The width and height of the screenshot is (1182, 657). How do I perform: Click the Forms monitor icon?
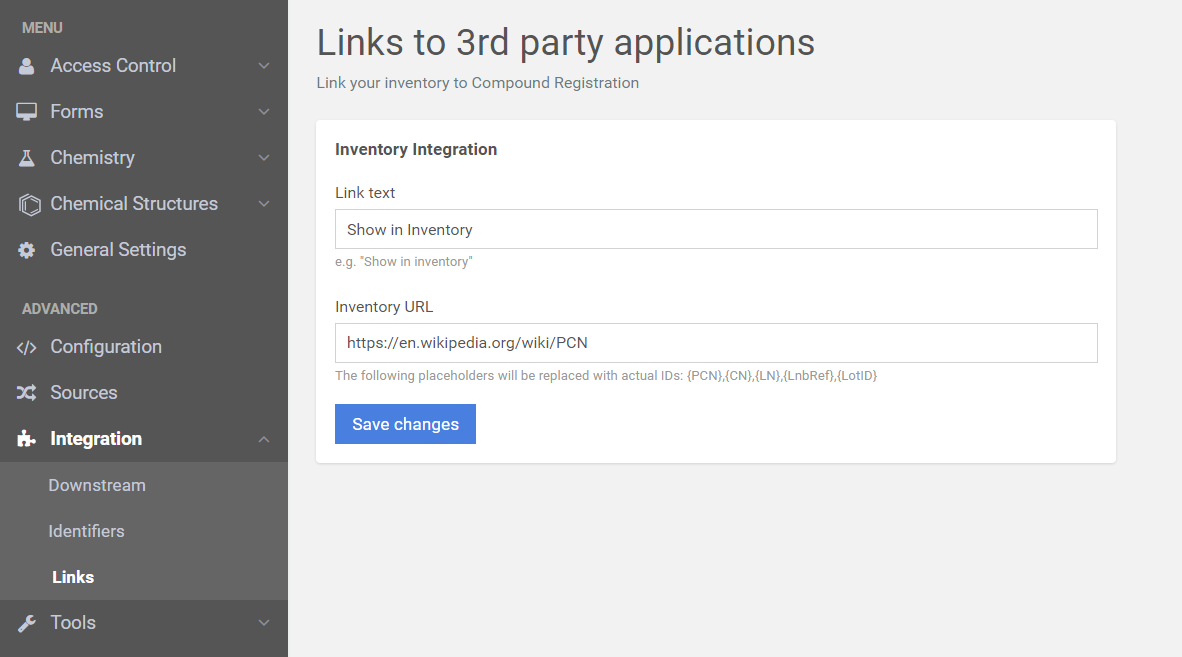(x=27, y=112)
